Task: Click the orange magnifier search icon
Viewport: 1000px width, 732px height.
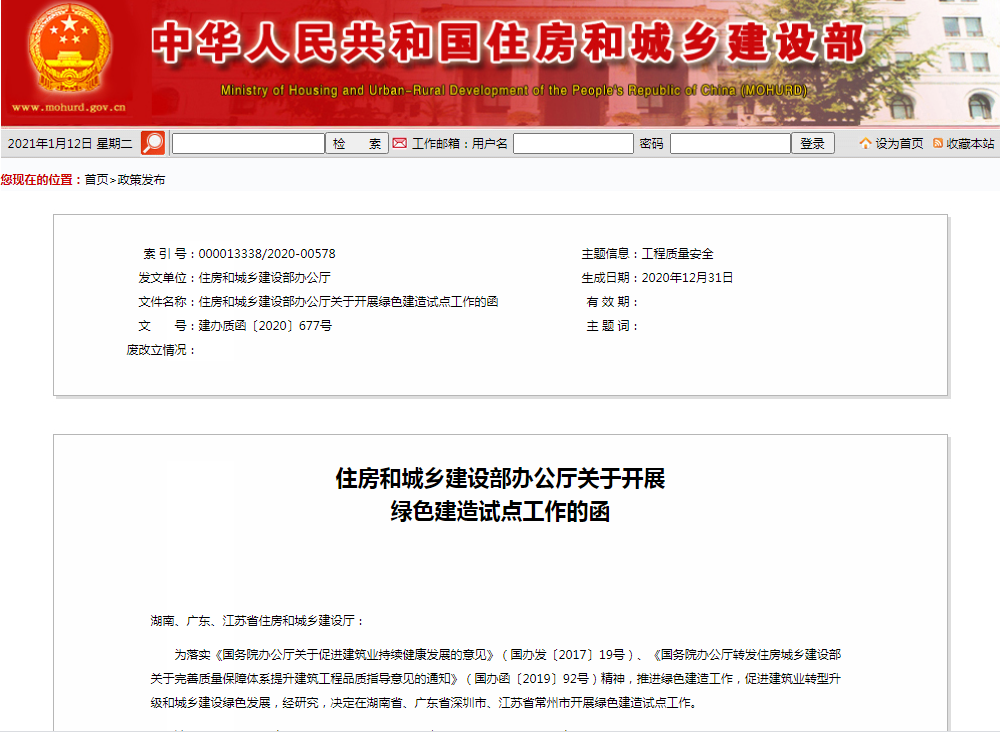Action: [x=153, y=143]
